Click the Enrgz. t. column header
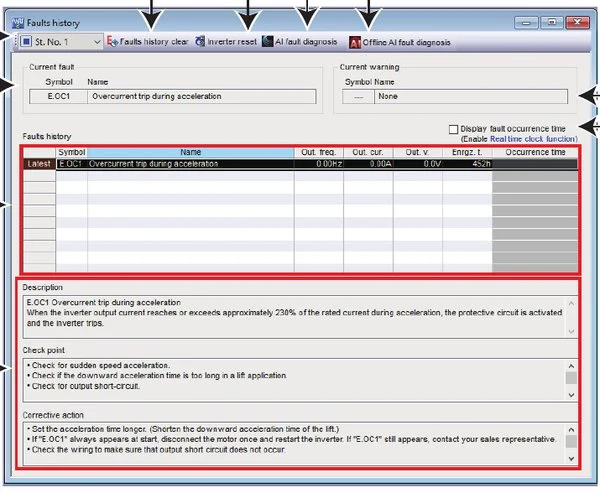 pos(467,152)
